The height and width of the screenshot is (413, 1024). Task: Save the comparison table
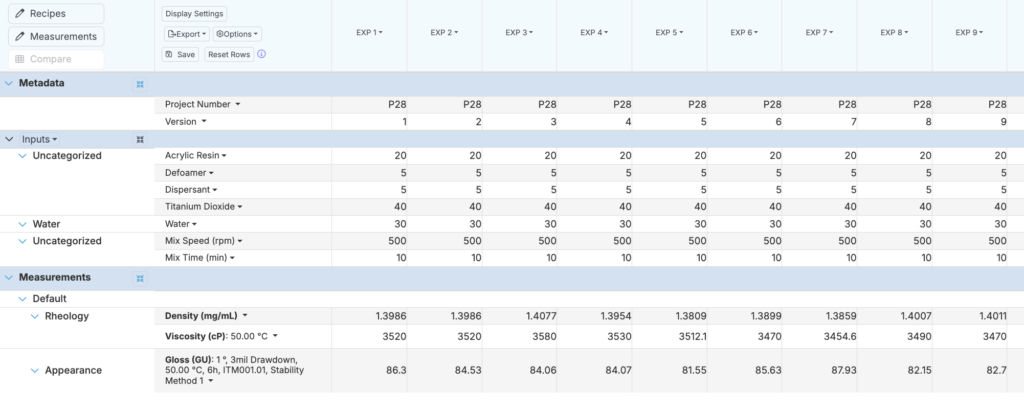click(x=180, y=54)
